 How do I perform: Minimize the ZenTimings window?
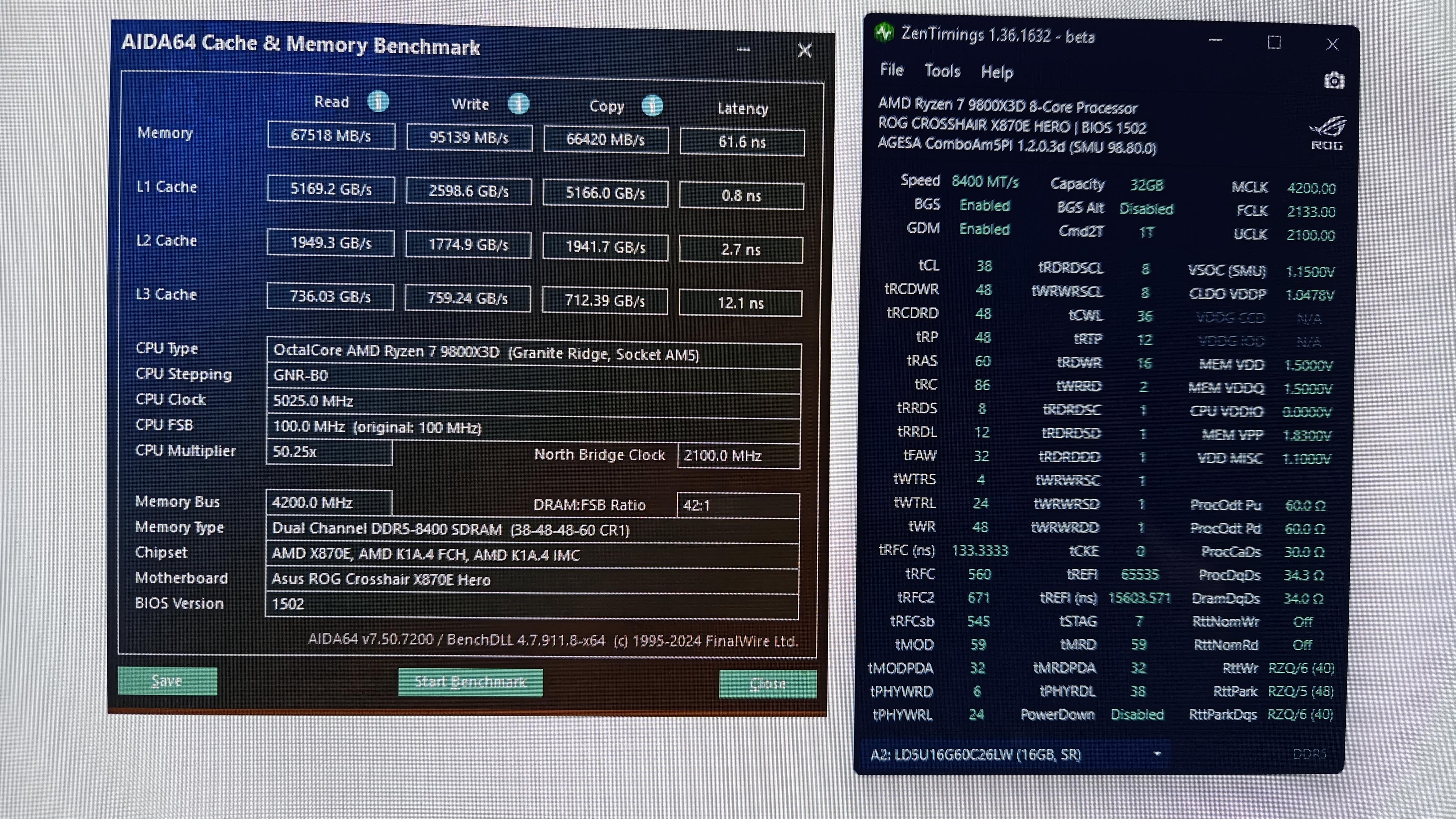pos(1216,41)
